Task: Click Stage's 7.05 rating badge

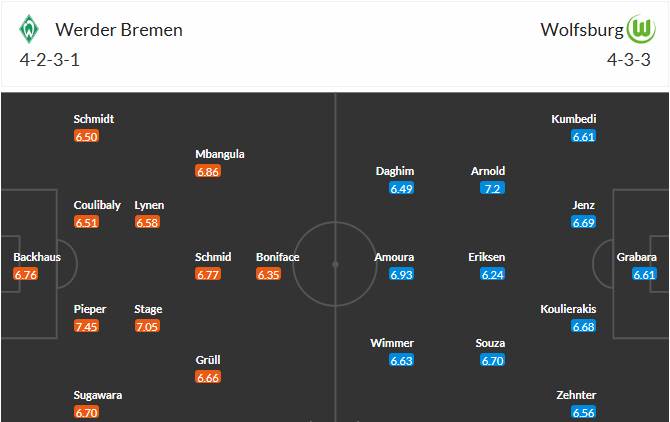Action: [147, 326]
